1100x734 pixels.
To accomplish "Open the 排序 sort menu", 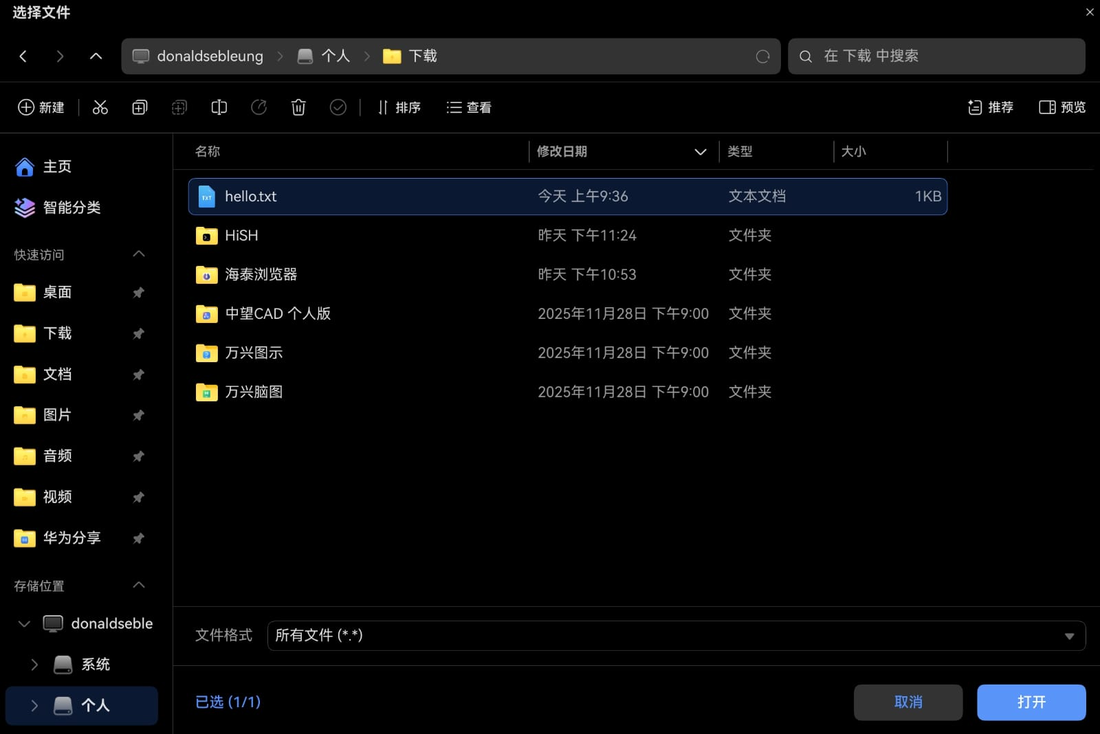I will 399,107.
